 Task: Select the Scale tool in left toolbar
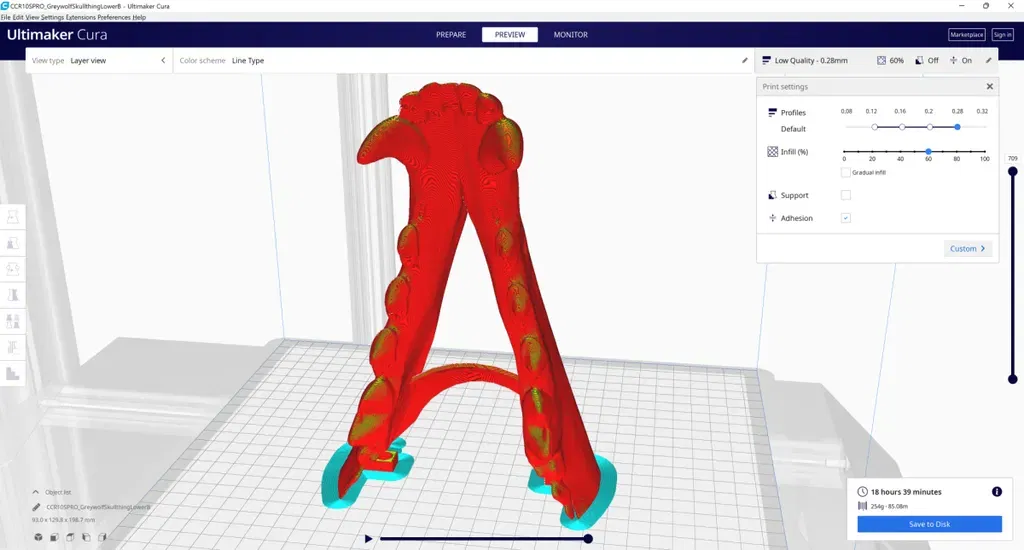click(x=12, y=243)
